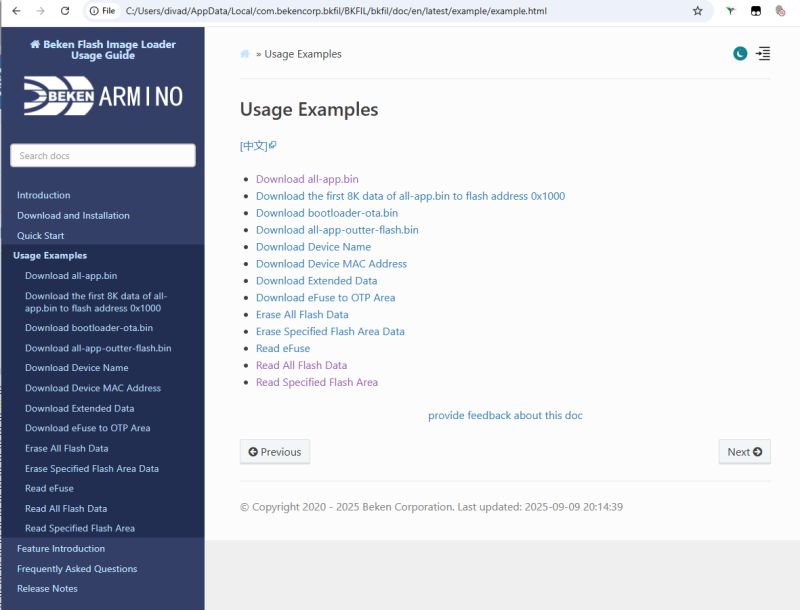Viewport: 800px width, 610px height.
Task: Toggle dark mode with the moon icon
Action: click(740, 54)
